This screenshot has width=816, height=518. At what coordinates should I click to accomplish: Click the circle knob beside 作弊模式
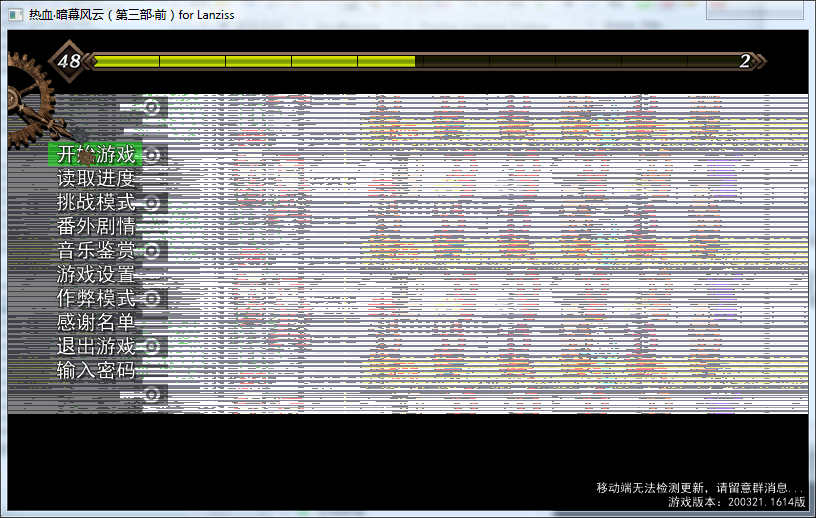(151, 298)
